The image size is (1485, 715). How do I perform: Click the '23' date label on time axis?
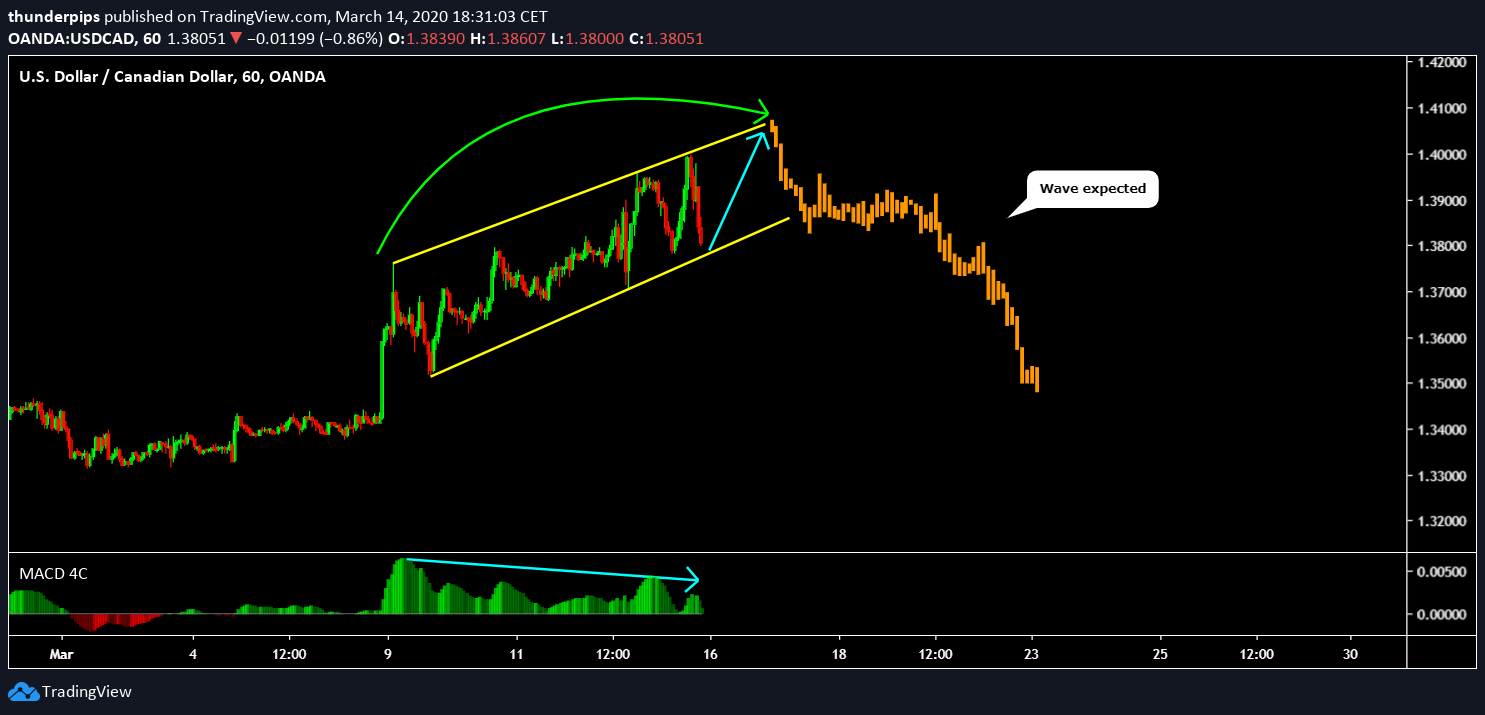[1033, 654]
